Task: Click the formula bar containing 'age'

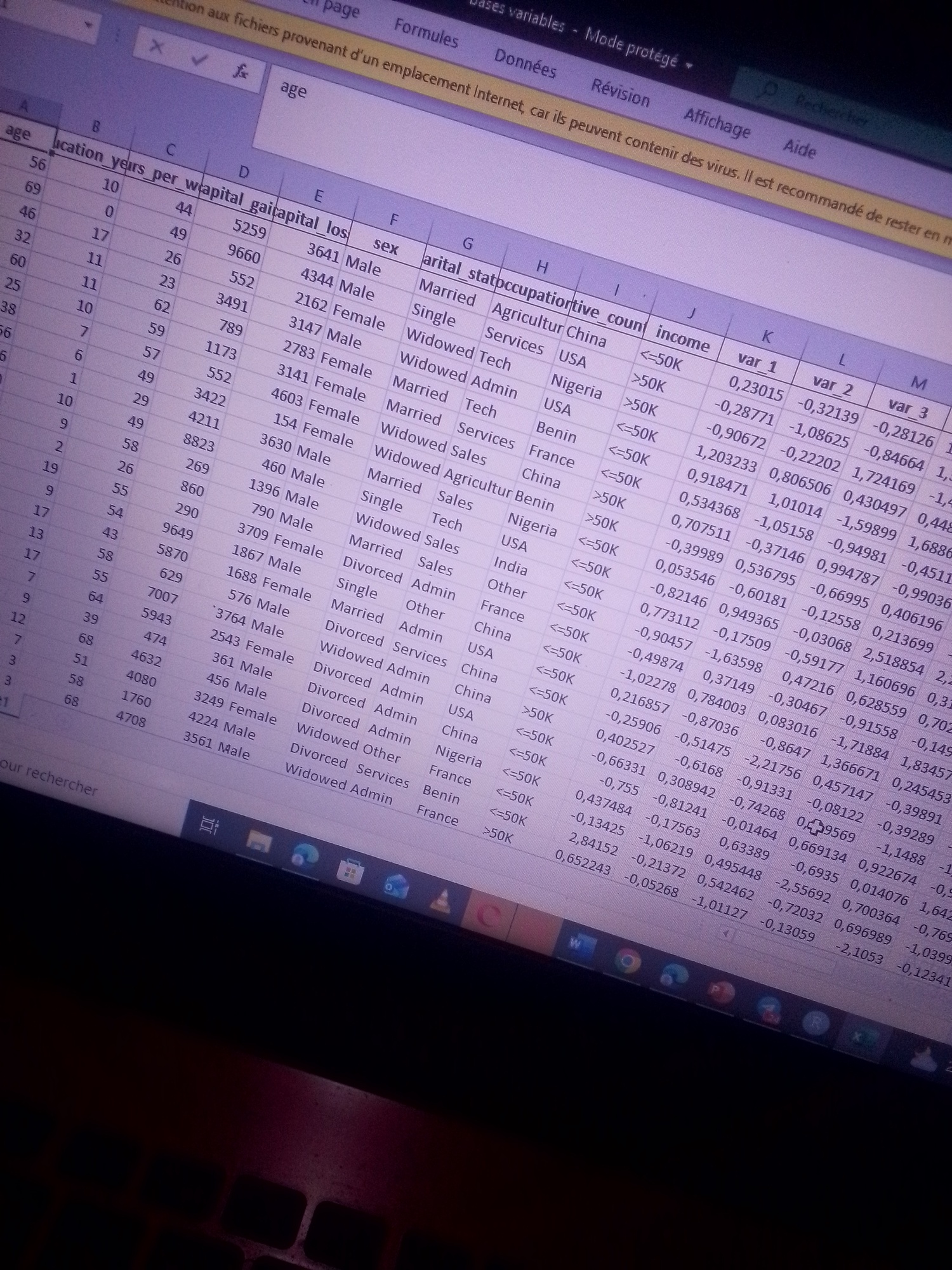Action: (444, 127)
